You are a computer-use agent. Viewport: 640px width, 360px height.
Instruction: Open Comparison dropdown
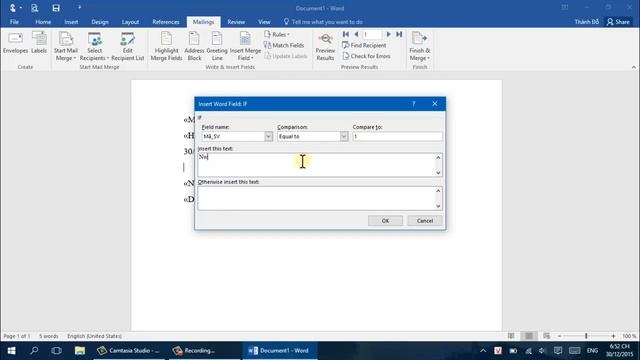[x=344, y=136]
